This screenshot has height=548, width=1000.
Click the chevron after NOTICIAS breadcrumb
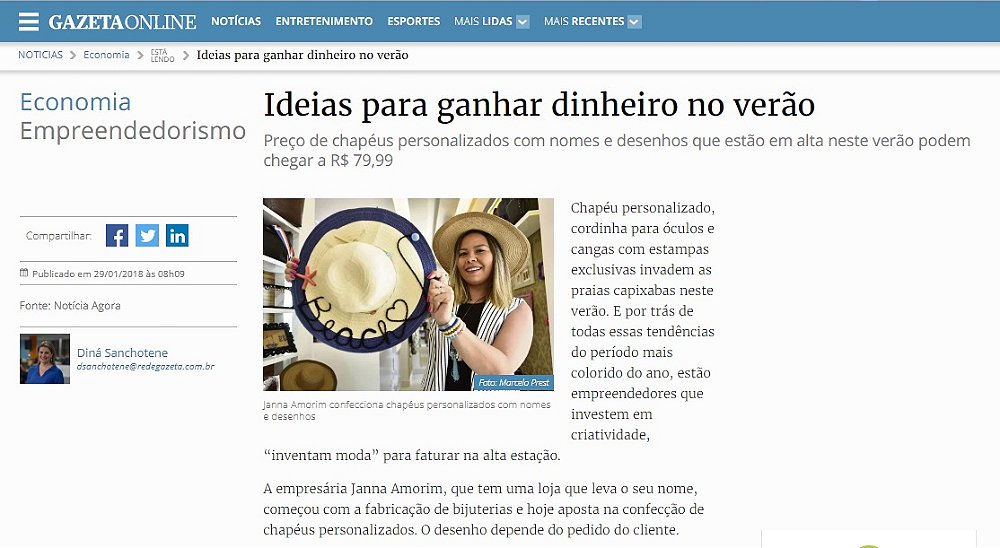pyautogui.click(x=73, y=56)
